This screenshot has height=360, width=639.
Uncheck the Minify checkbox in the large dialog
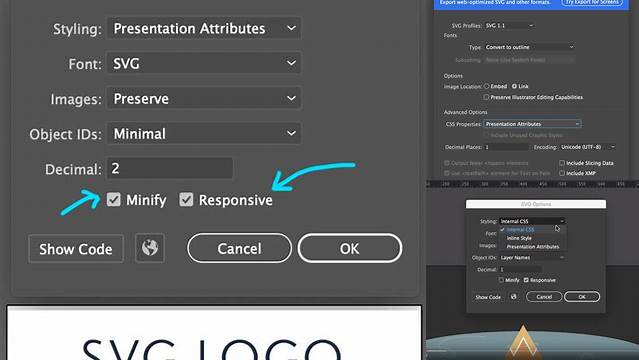[113, 200]
